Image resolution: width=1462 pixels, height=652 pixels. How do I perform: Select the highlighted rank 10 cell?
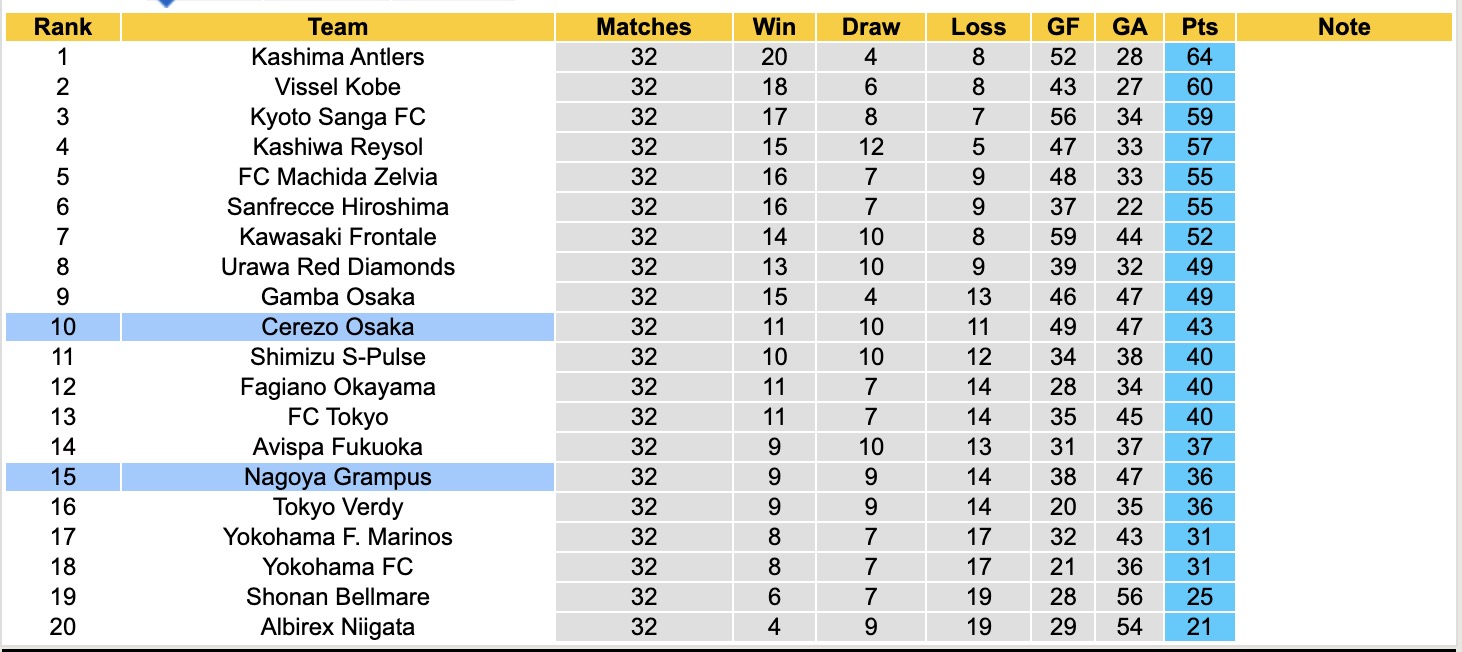point(63,327)
